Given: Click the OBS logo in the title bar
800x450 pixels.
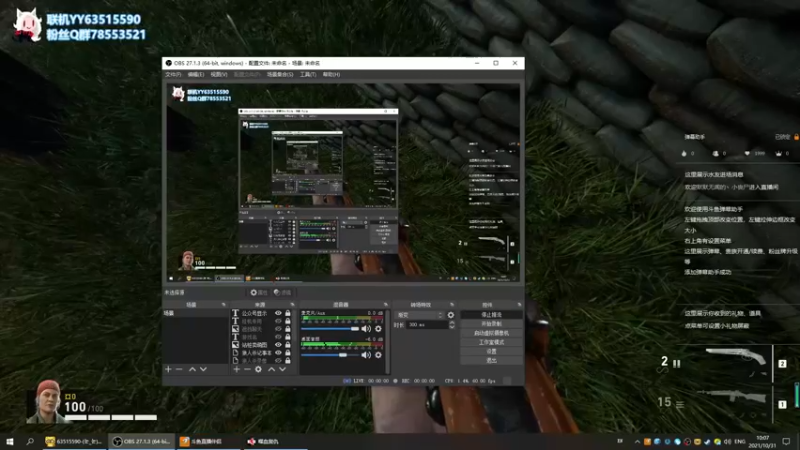Looking at the screenshot, I should (168, 63).
